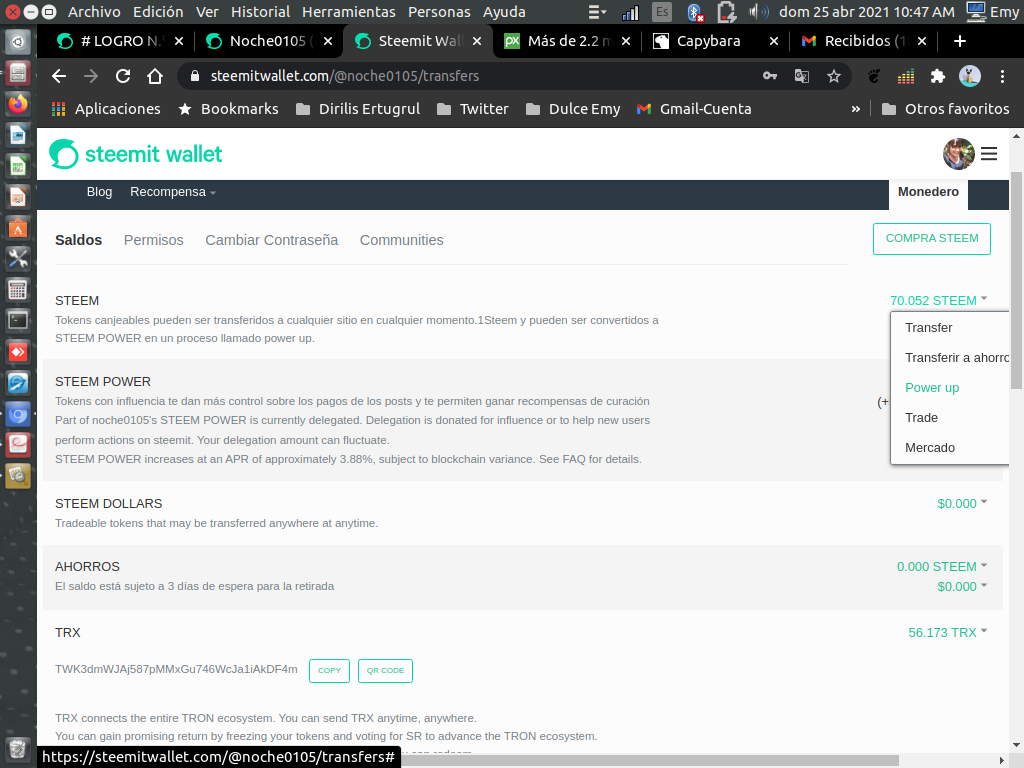
Task: Open the Cambiar Contraseña tab
Action: tap(272, 240)
